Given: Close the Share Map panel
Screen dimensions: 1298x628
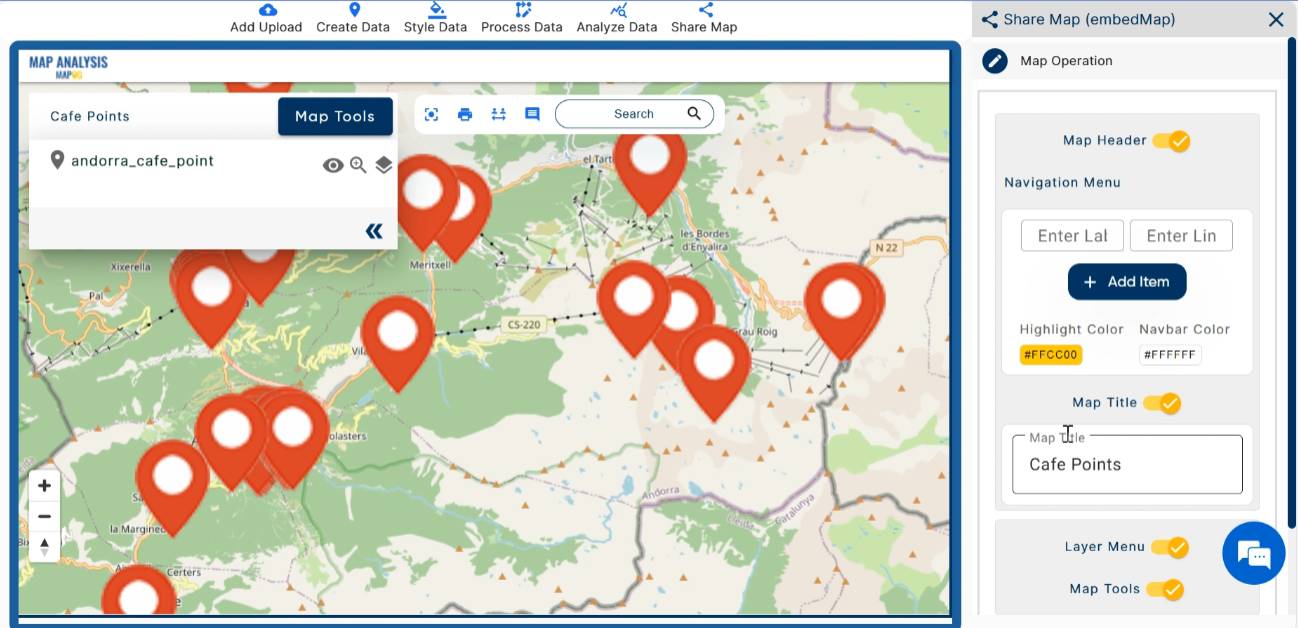Looking at the screenshot, I should click(1276, 19).
